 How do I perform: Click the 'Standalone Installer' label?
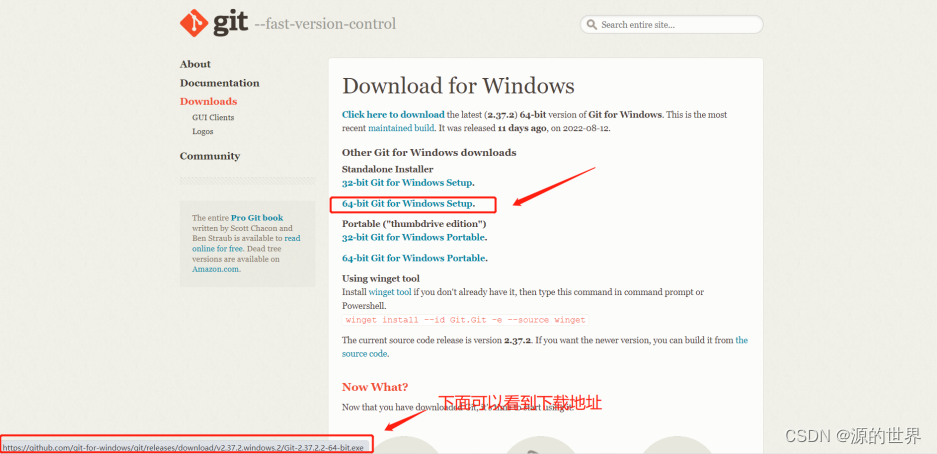(x=387, y=170)
